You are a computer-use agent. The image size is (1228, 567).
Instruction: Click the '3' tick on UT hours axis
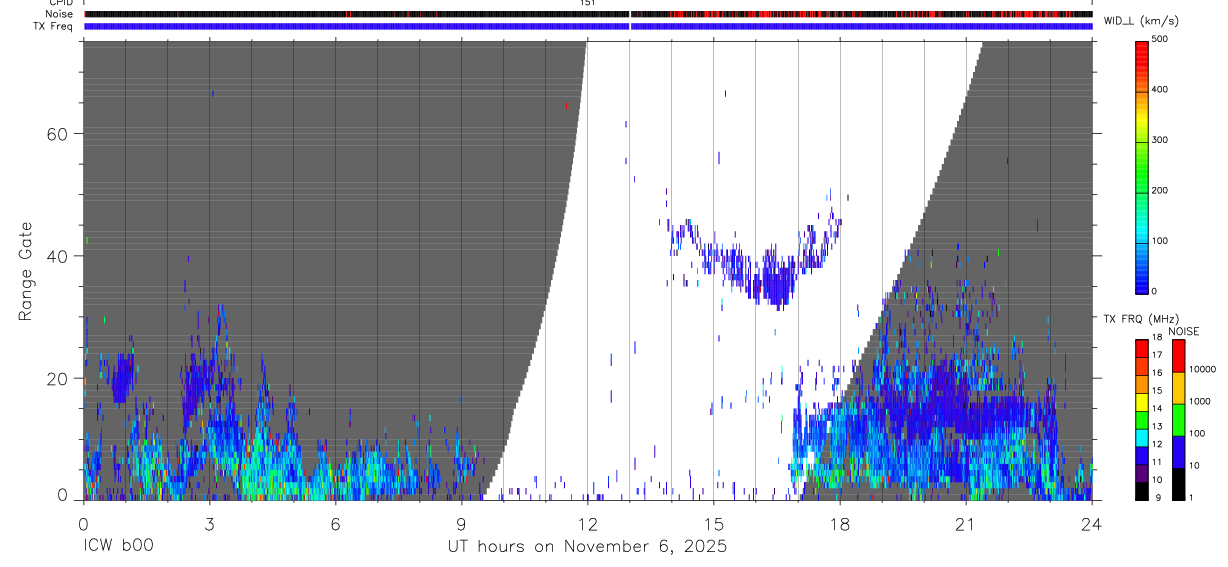pyautogui.click(x=209, y=524)
